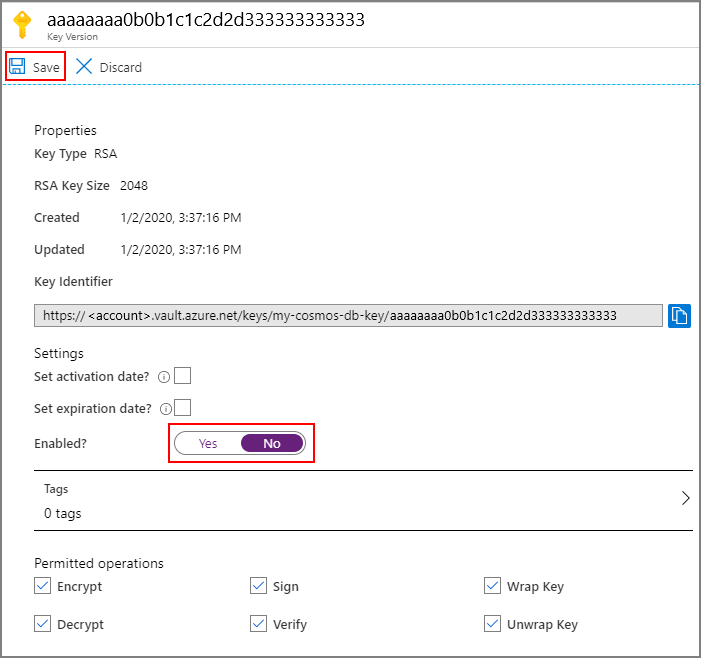This screenshot has height=658, width=701.
Task: Click the Discard button label
Action: pyautogui.click(x=121, y=67)
